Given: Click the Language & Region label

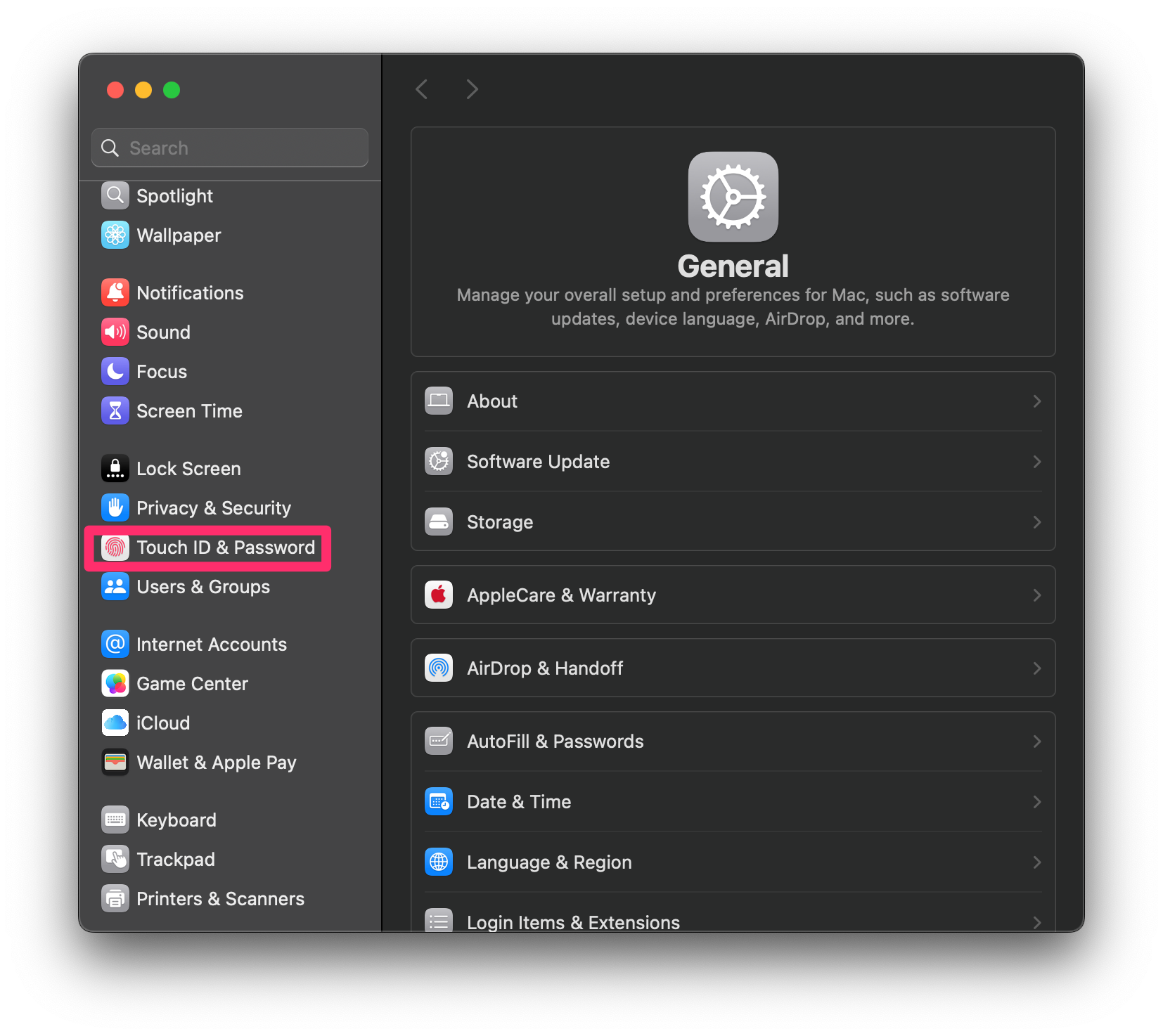Looking at the screenshot, I should pyautogui.click(x=549, y=862).
